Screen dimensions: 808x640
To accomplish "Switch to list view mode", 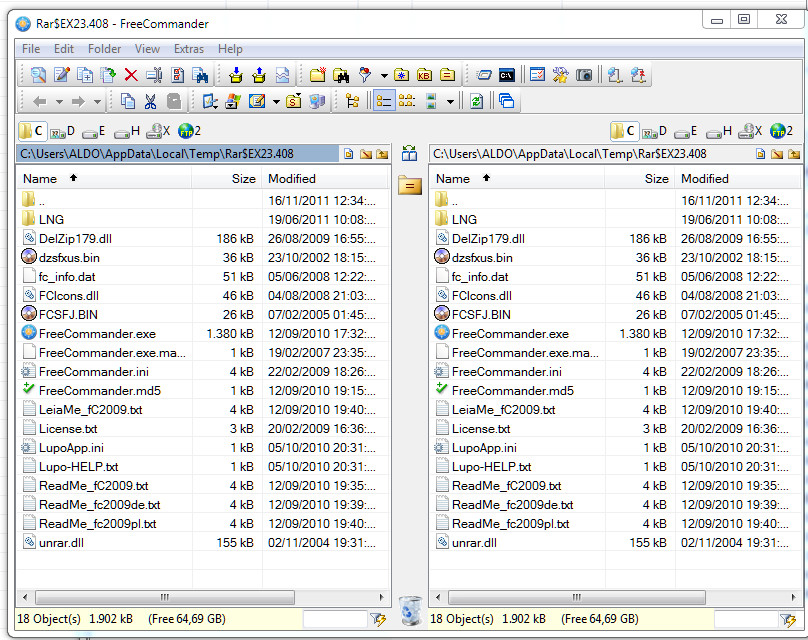I will (407, 102).
